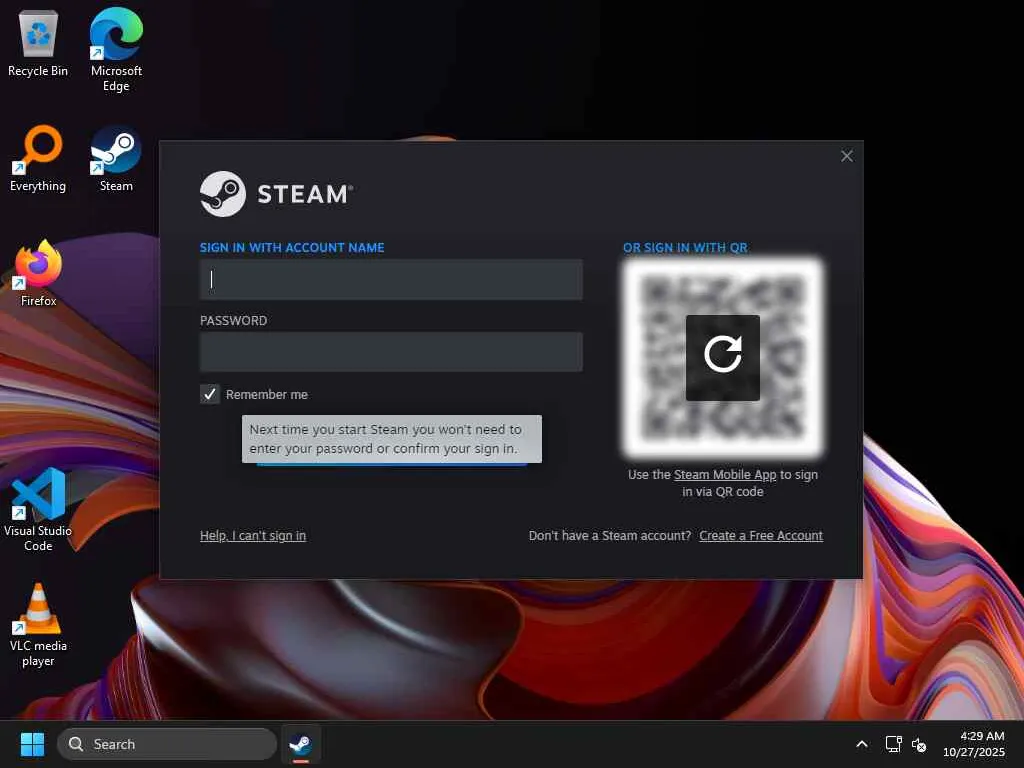1024x768 pixels.
Task: Close the Steam sign-in dialog
Action: 846,156
